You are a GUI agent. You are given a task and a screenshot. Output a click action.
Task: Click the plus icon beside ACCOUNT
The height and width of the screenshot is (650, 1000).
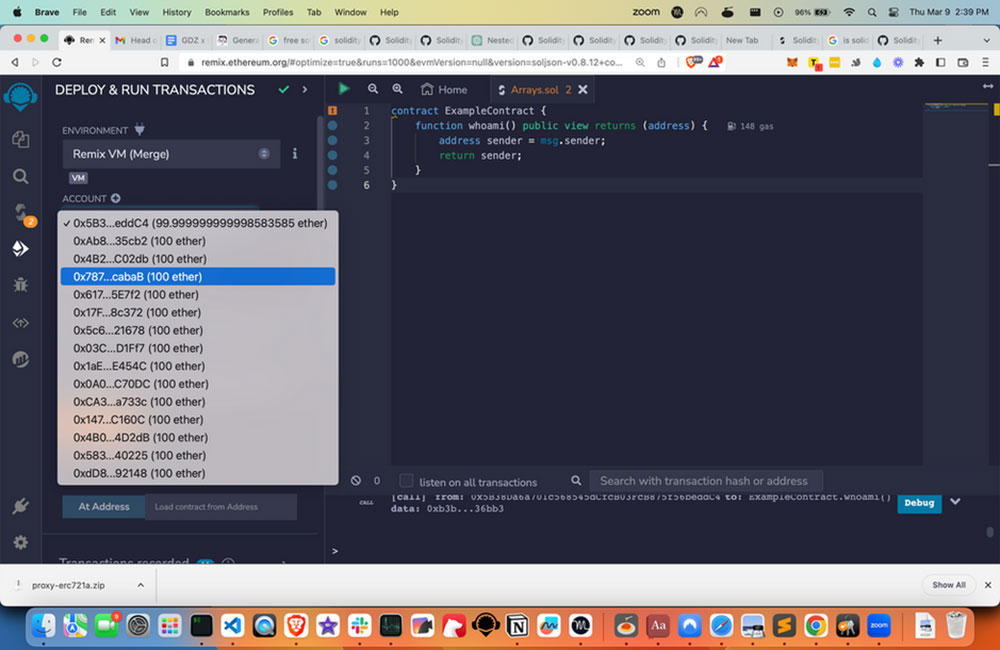pyautogui.click(x=115, y=198)
